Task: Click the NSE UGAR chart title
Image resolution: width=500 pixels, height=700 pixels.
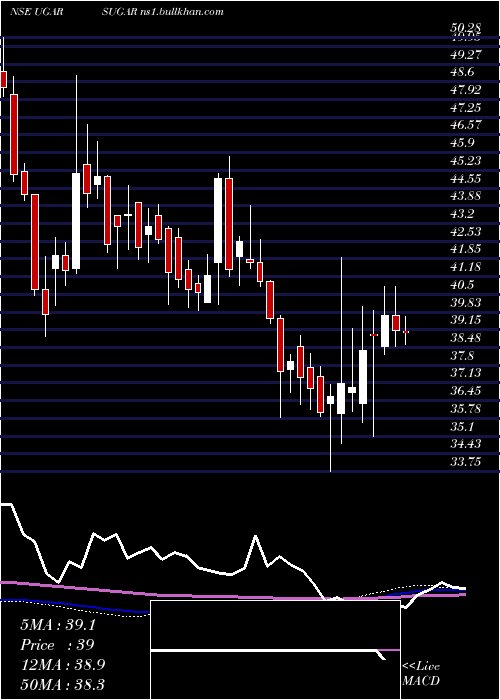Action: click(37, 12)
